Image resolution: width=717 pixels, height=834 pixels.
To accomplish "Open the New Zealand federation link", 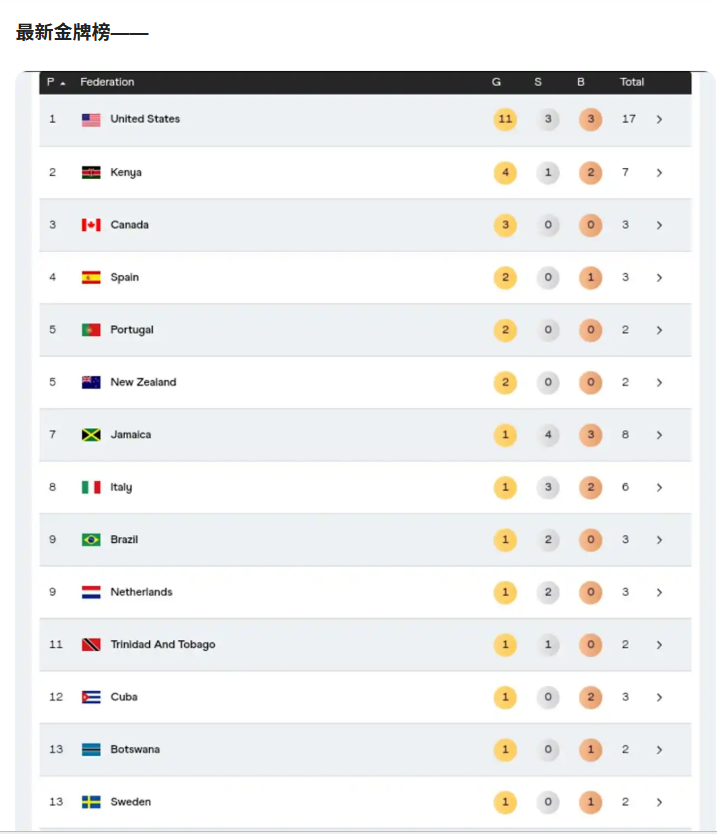I will (x=143, y=382).
